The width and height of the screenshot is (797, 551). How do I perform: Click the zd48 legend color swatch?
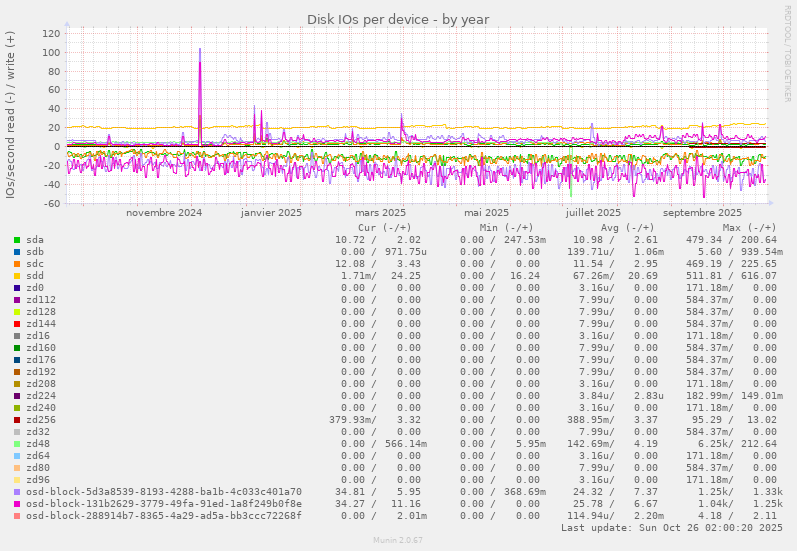point(17,444)
